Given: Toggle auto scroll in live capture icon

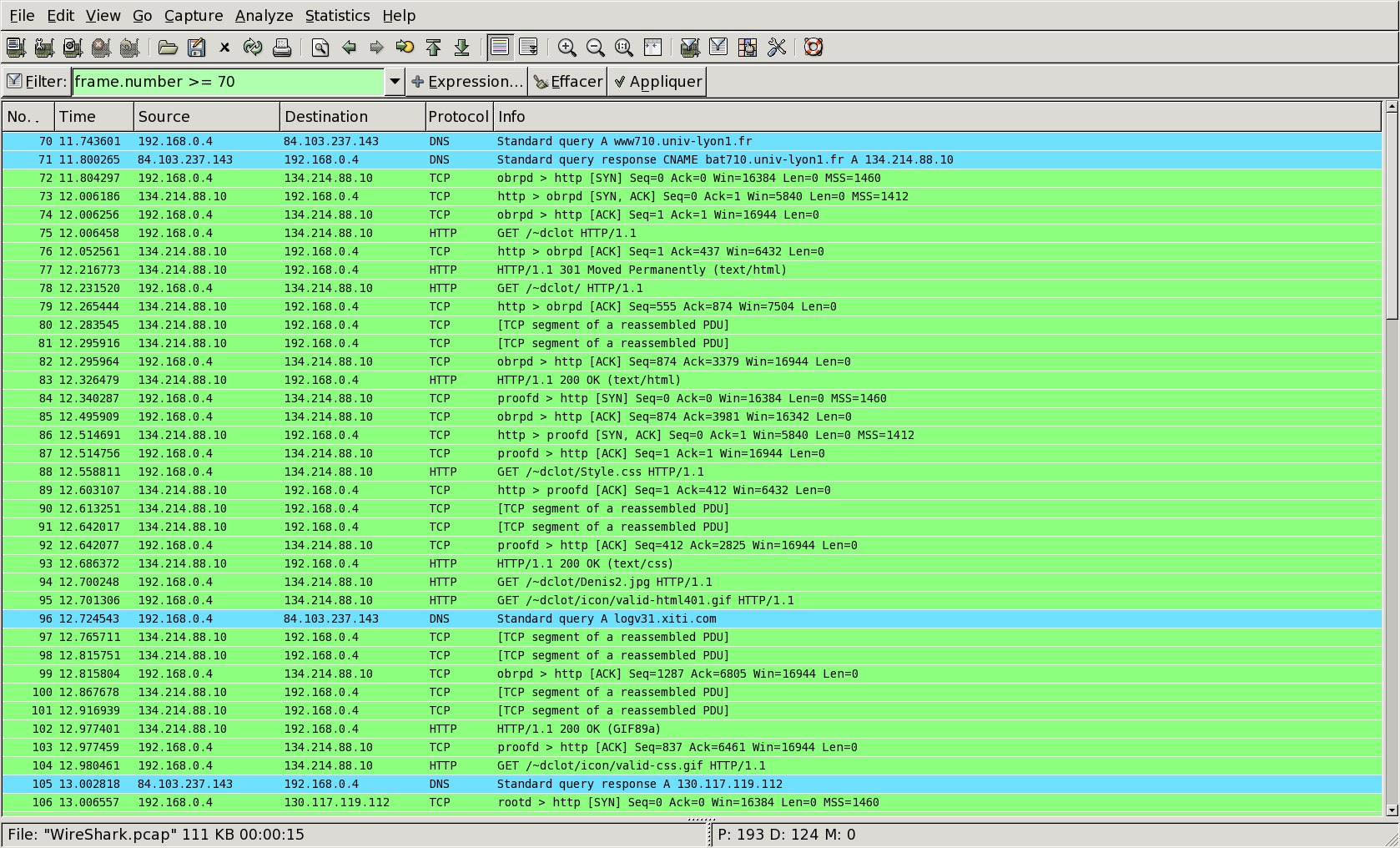Looking at the screenshot, I should 528,48.
